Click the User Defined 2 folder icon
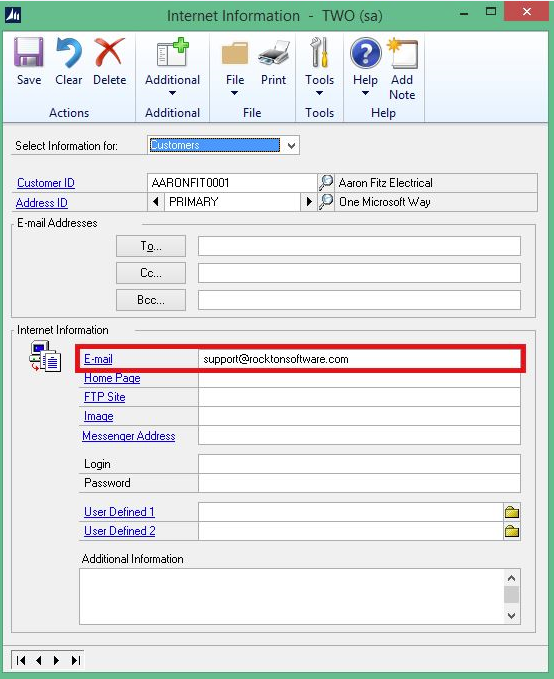Image resolution: width=554 pixels, height=679 pixels. tap(512, 531)
